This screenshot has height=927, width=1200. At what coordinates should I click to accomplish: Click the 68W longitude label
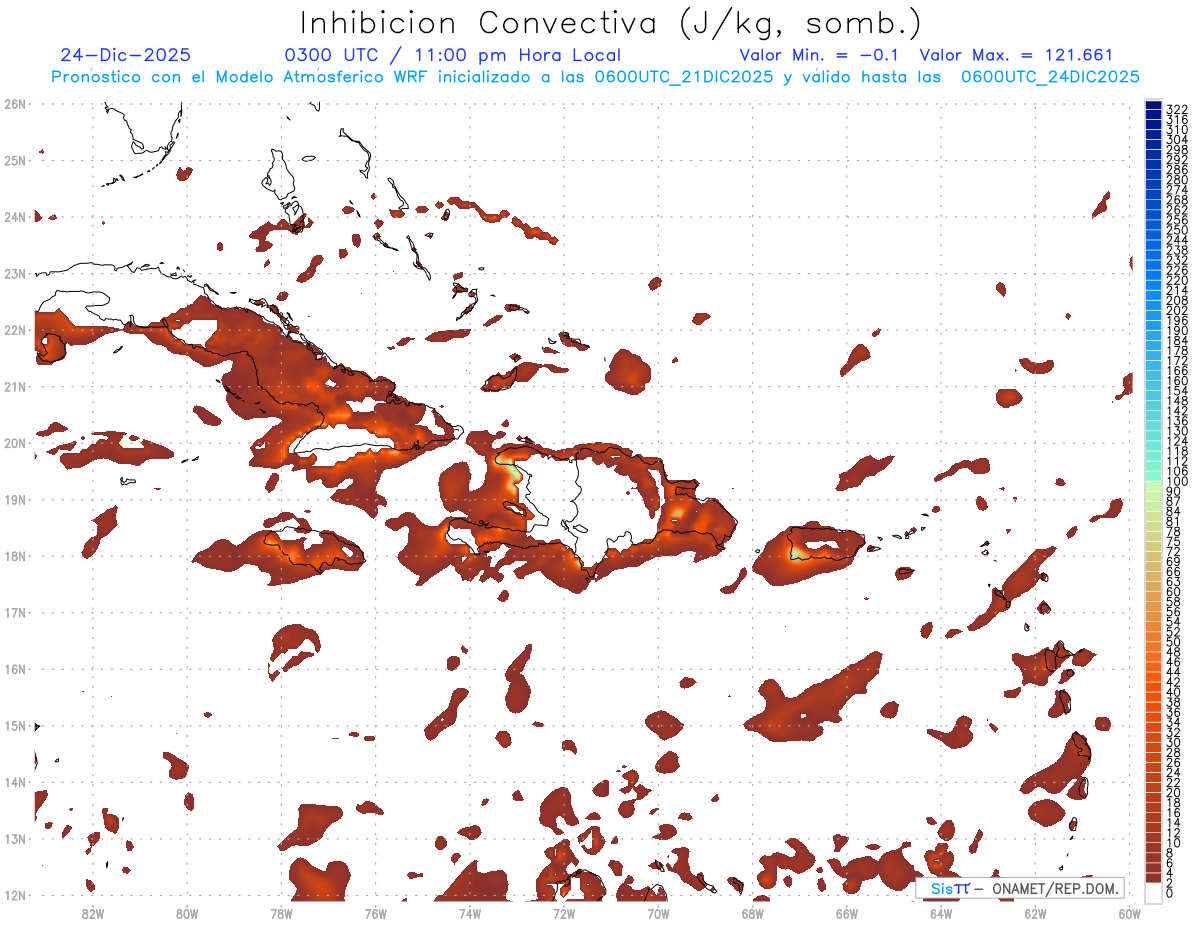pyautogui.click(x=752, y=912)
